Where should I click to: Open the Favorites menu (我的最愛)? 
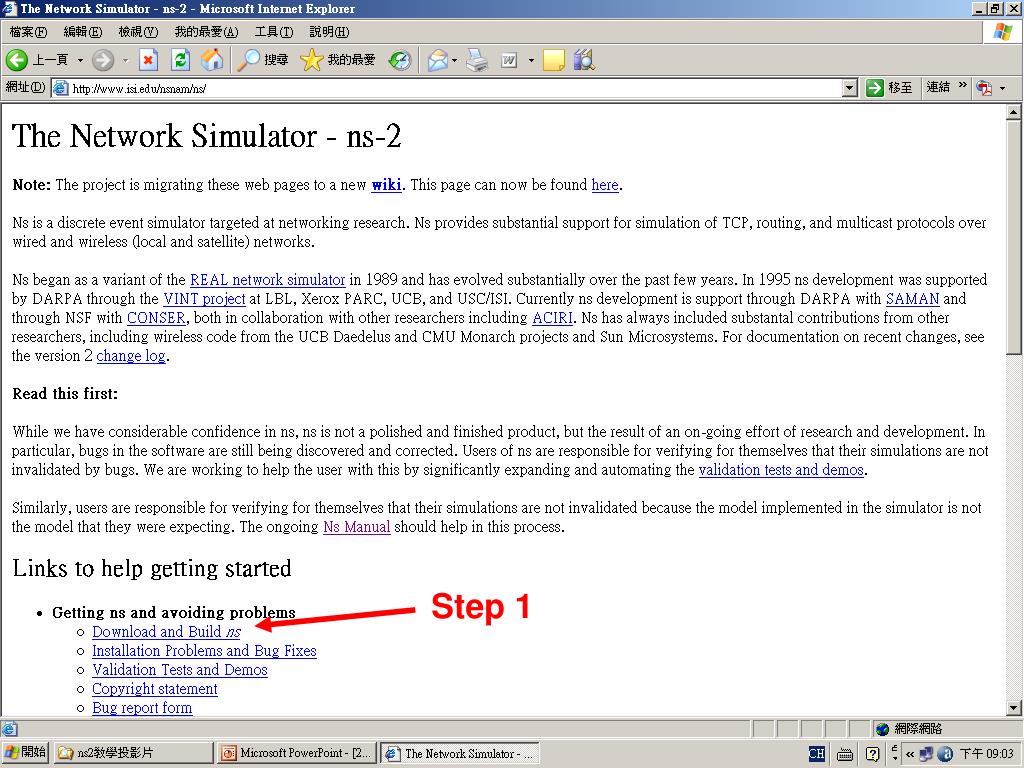click(206, 32)
